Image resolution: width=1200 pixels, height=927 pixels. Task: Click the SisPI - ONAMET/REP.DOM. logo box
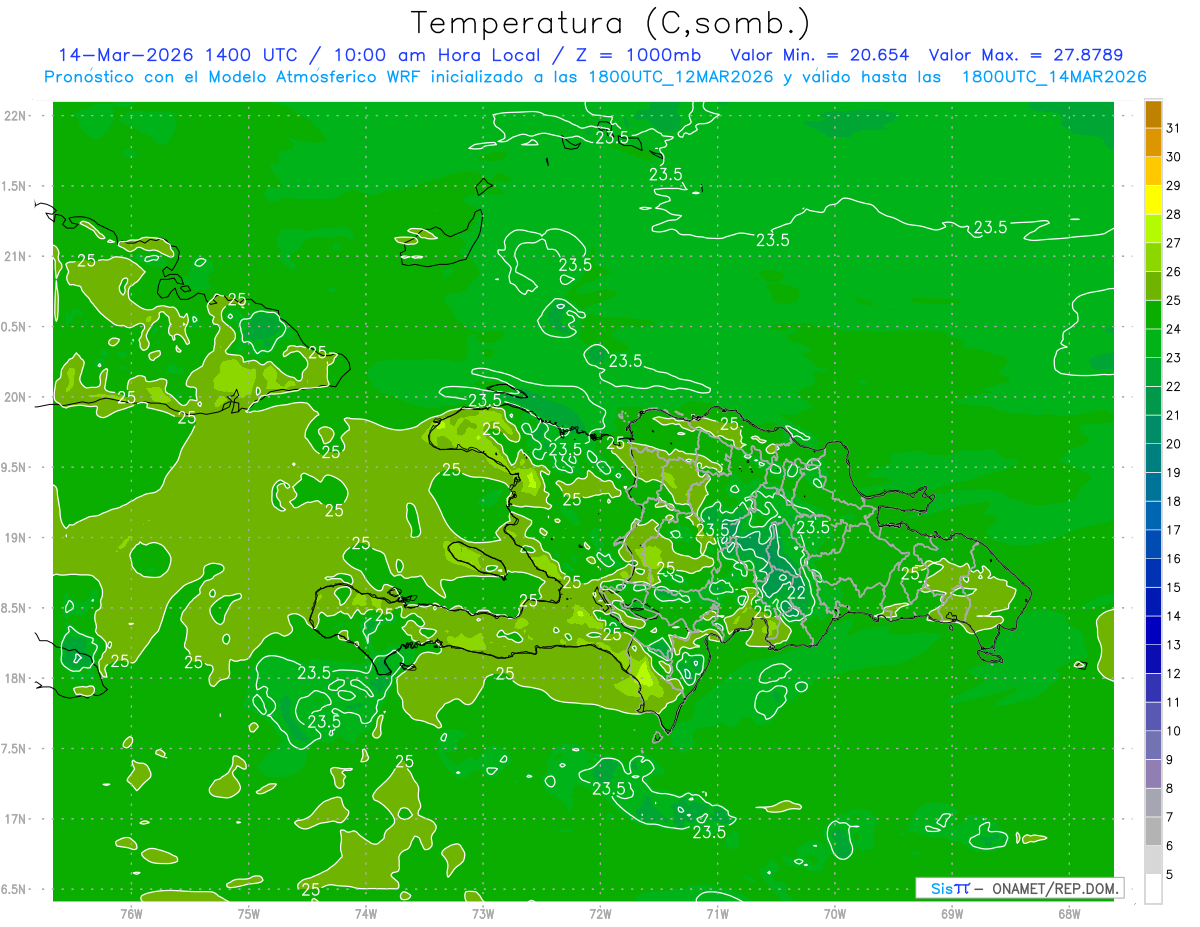[x=1019, y=887]
